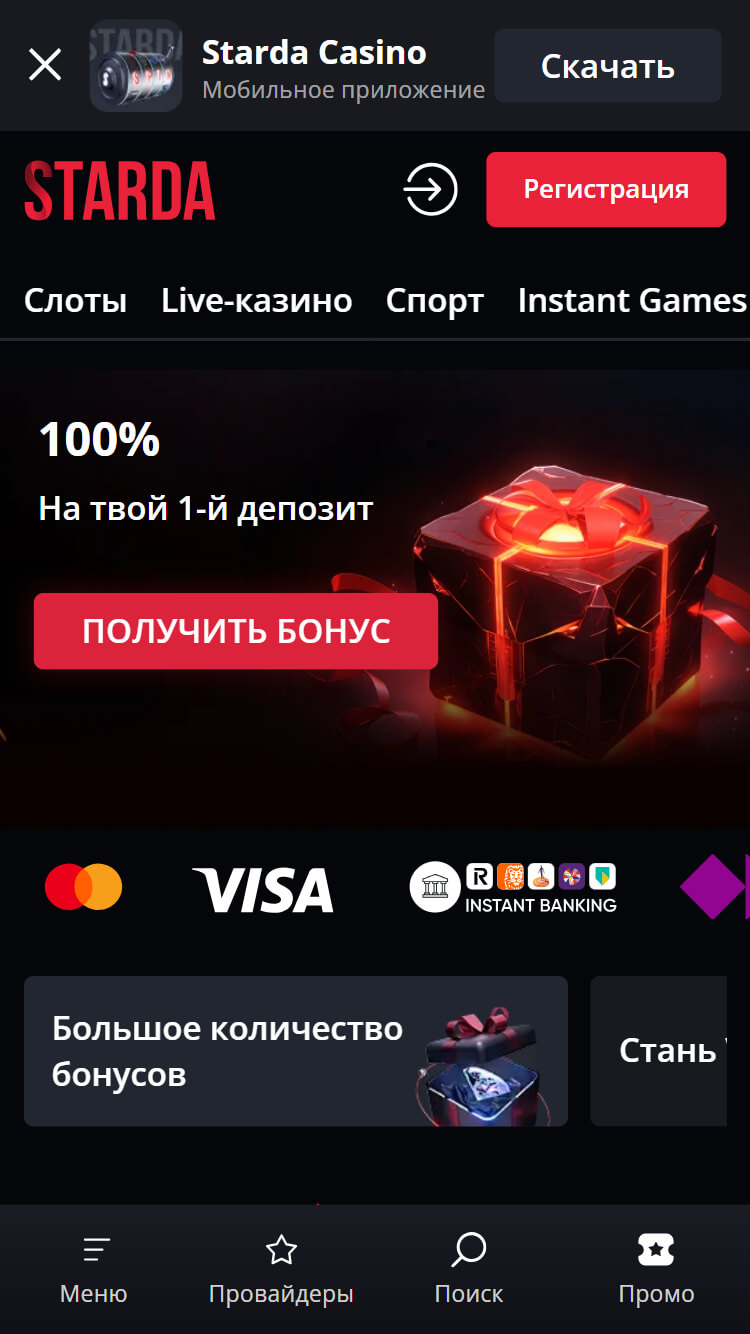Click the login arrow icon
Screen dimensions: 750x1334
430,189
